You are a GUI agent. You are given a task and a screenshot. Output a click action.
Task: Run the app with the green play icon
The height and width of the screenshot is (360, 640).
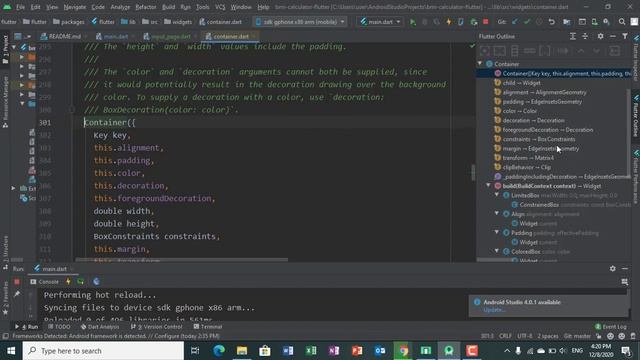(x=413, y=22)
